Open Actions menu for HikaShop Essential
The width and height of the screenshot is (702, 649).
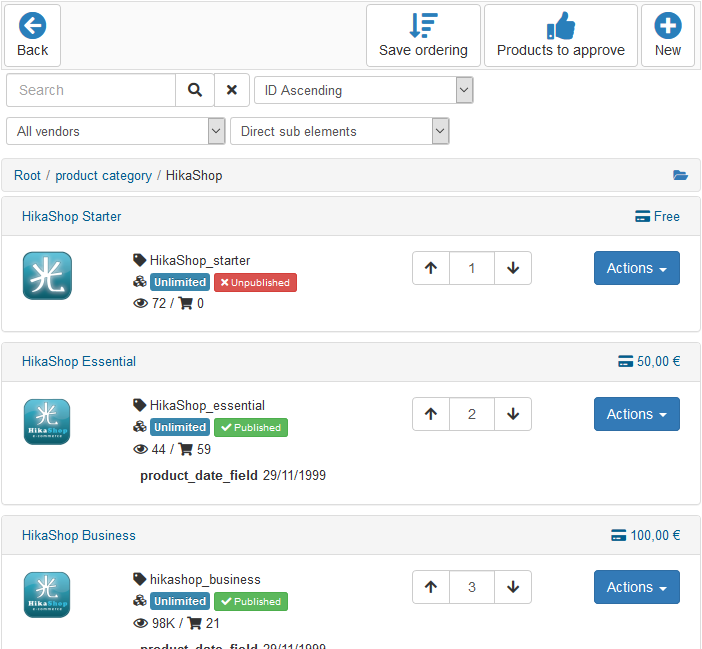point(637,414)
